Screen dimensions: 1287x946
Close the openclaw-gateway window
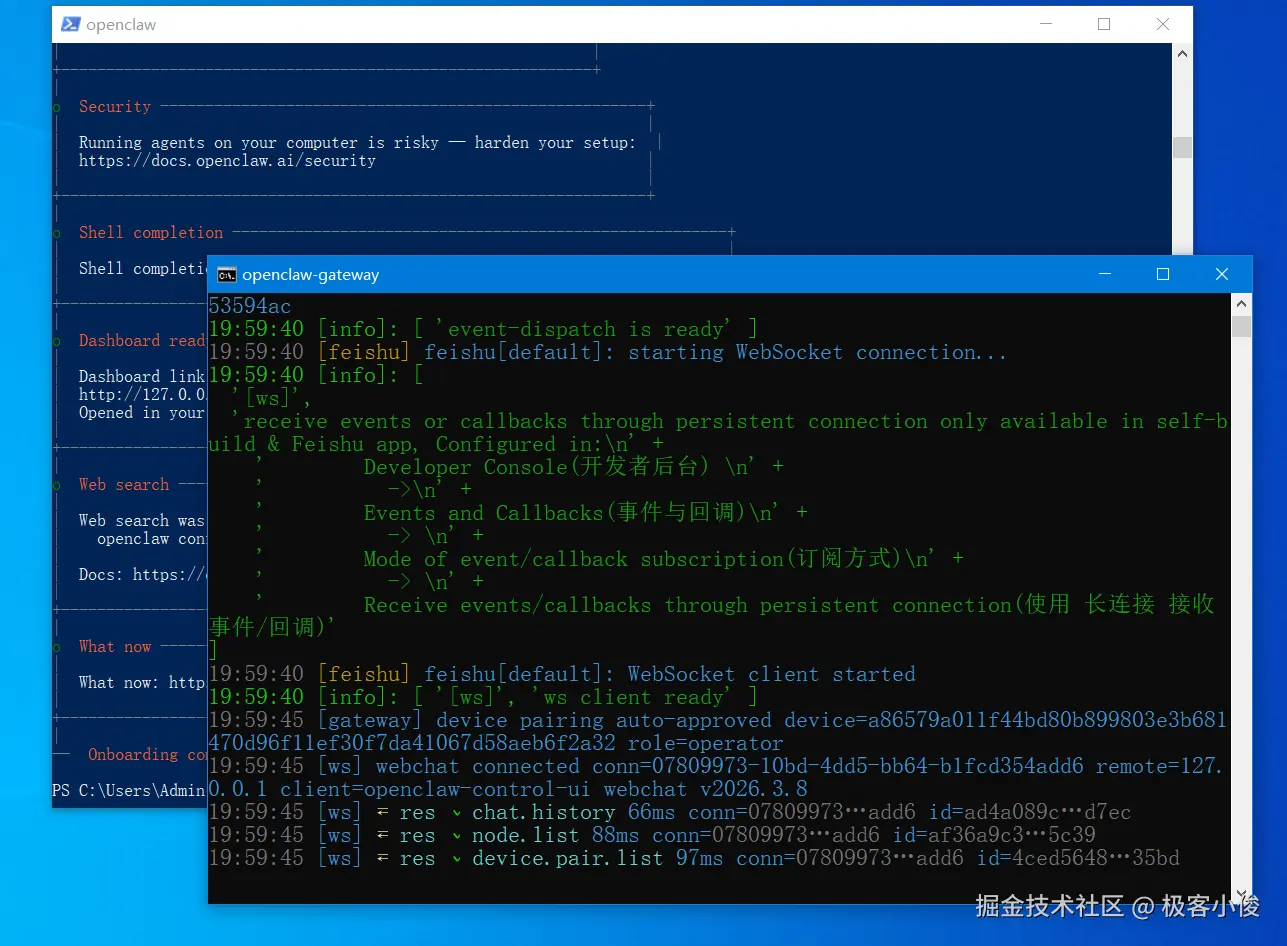coord(1222,274)
